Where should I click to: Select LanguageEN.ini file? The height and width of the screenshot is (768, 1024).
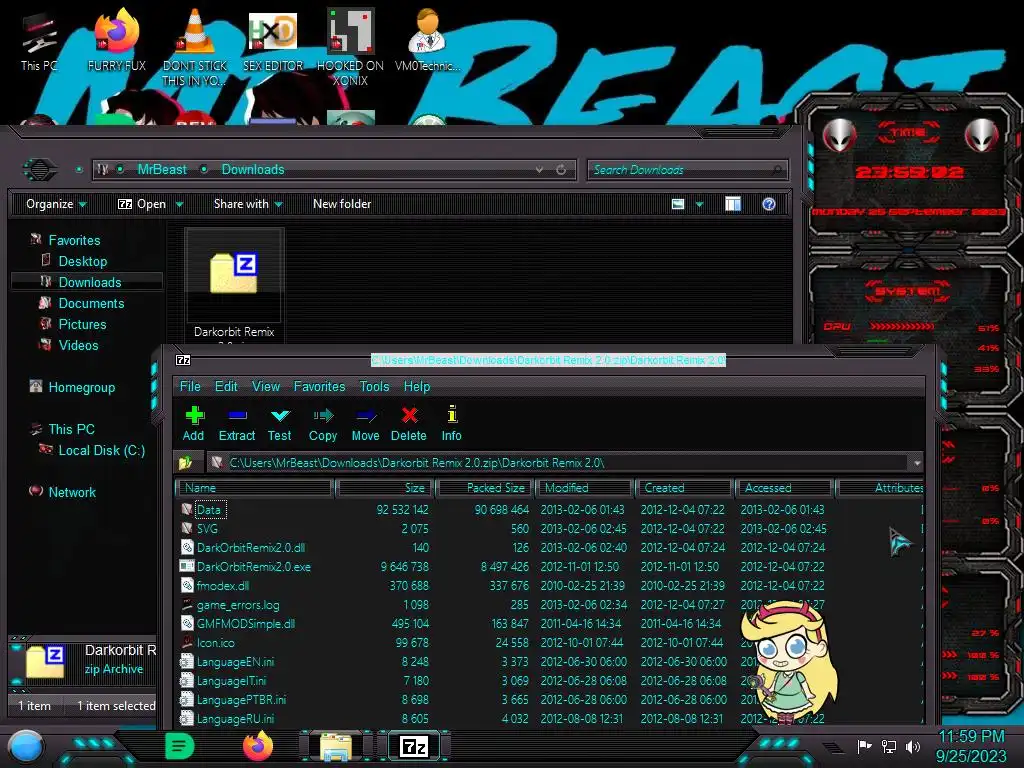coord(235,662)
